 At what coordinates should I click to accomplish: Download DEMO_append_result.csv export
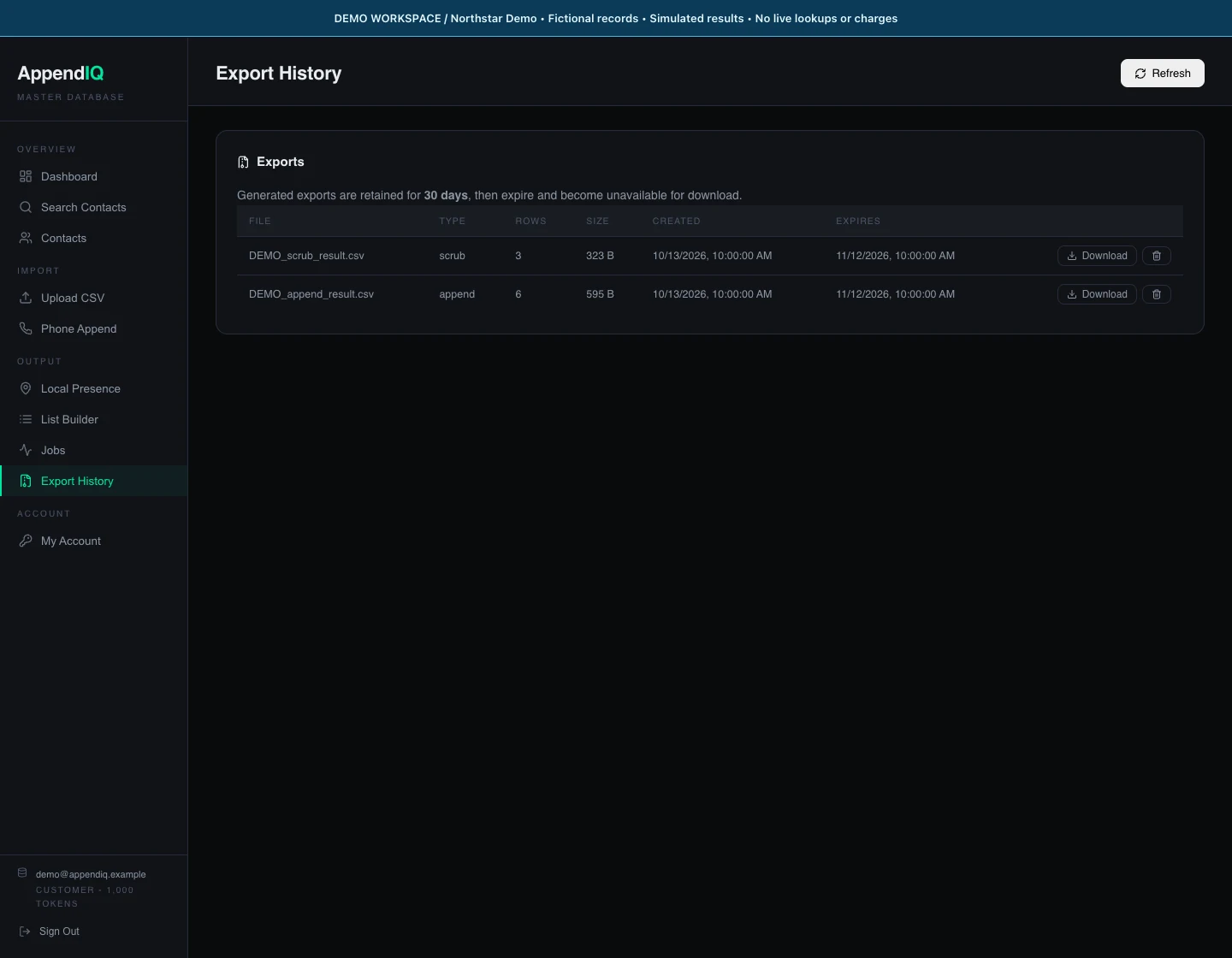[1097, 294]
